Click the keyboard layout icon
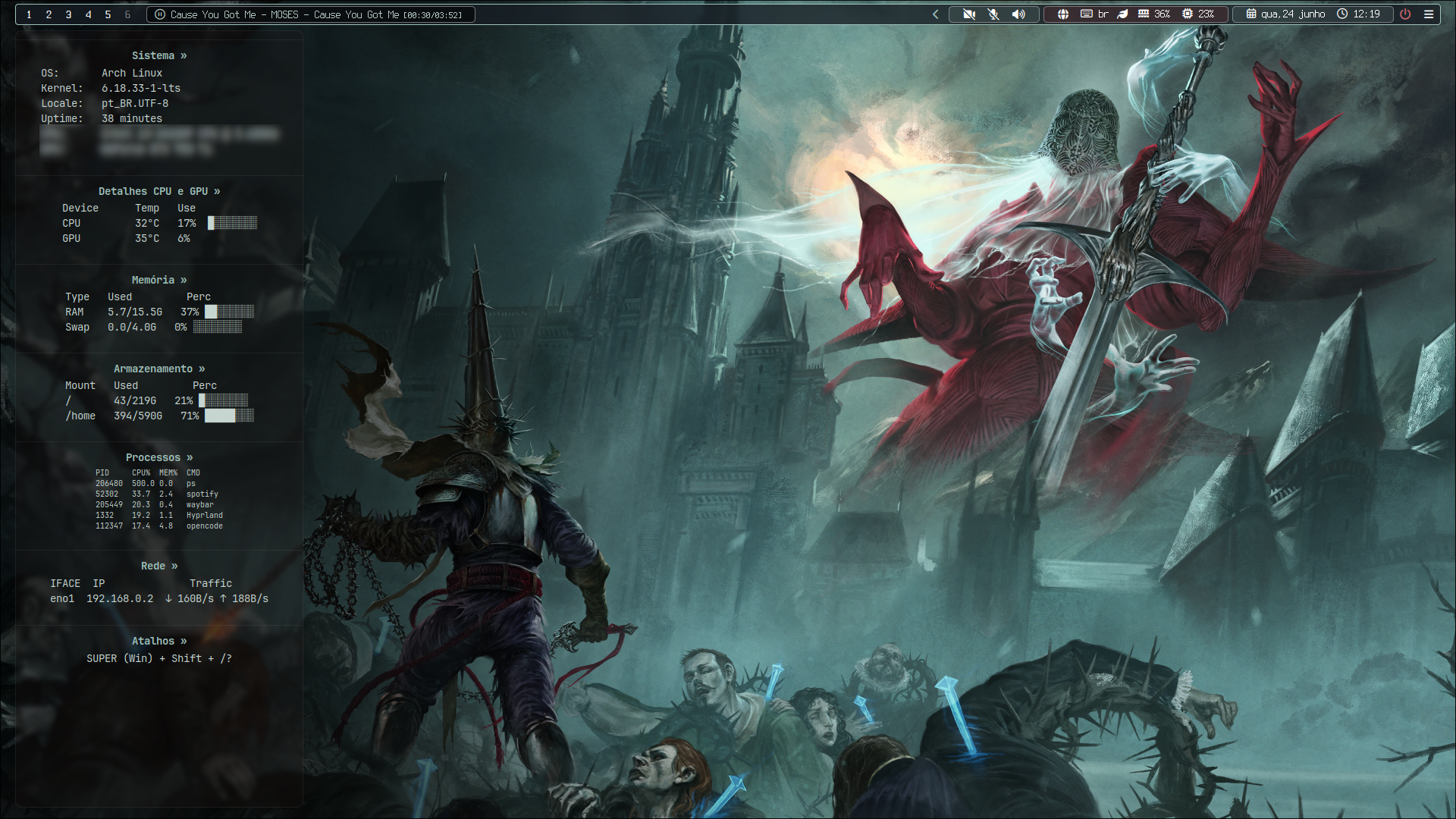Image resolution: width=1456 pixels, height=819 pixels. [x=1086, y=14]
